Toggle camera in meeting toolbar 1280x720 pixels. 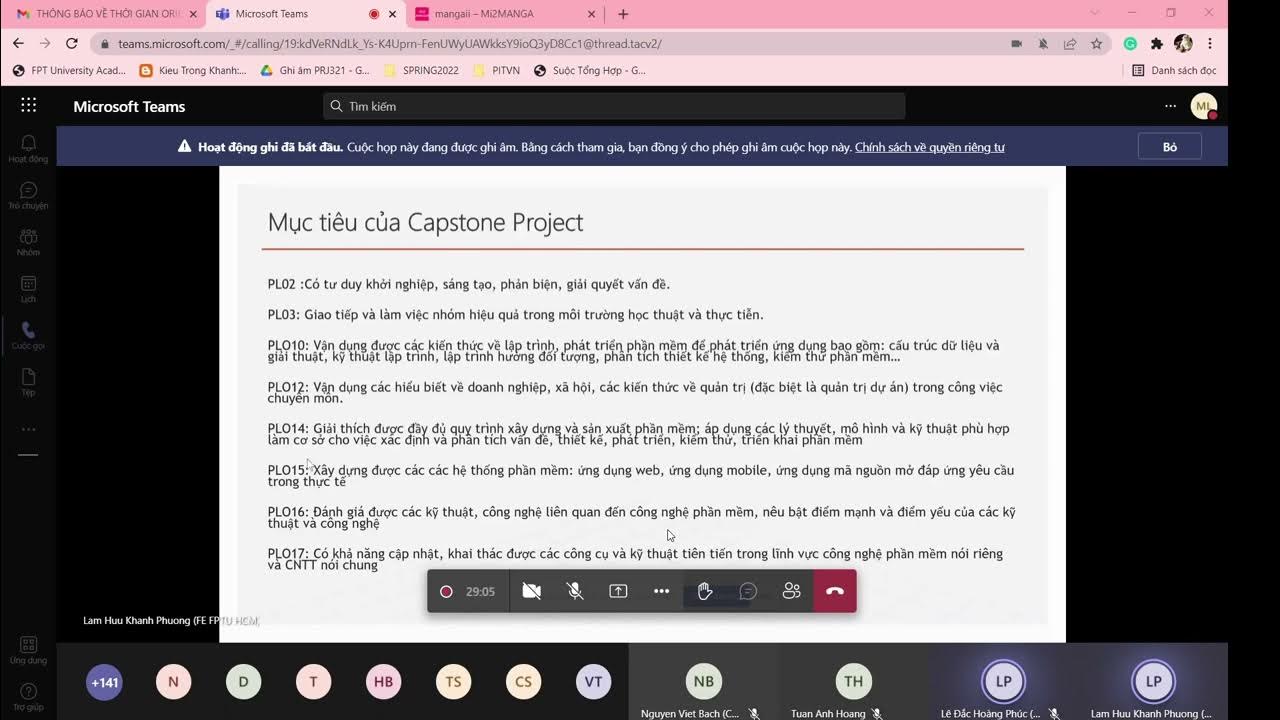tap(532, 591)
